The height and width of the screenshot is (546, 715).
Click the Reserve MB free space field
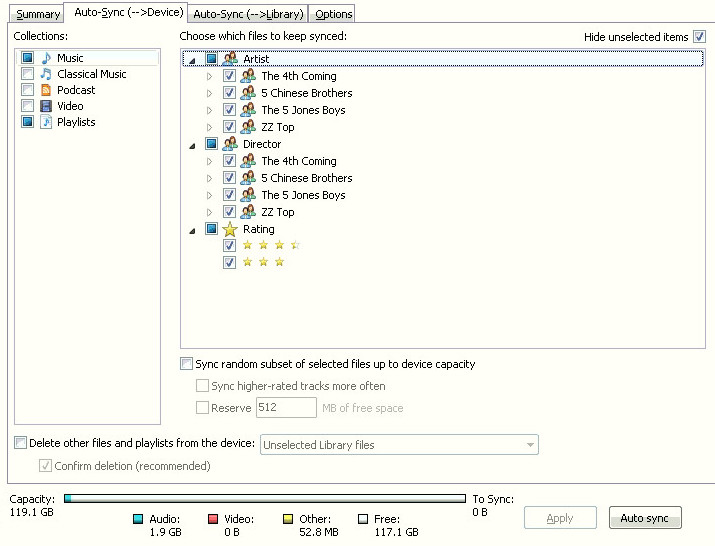pyautogui.click(x=286, y=408)
